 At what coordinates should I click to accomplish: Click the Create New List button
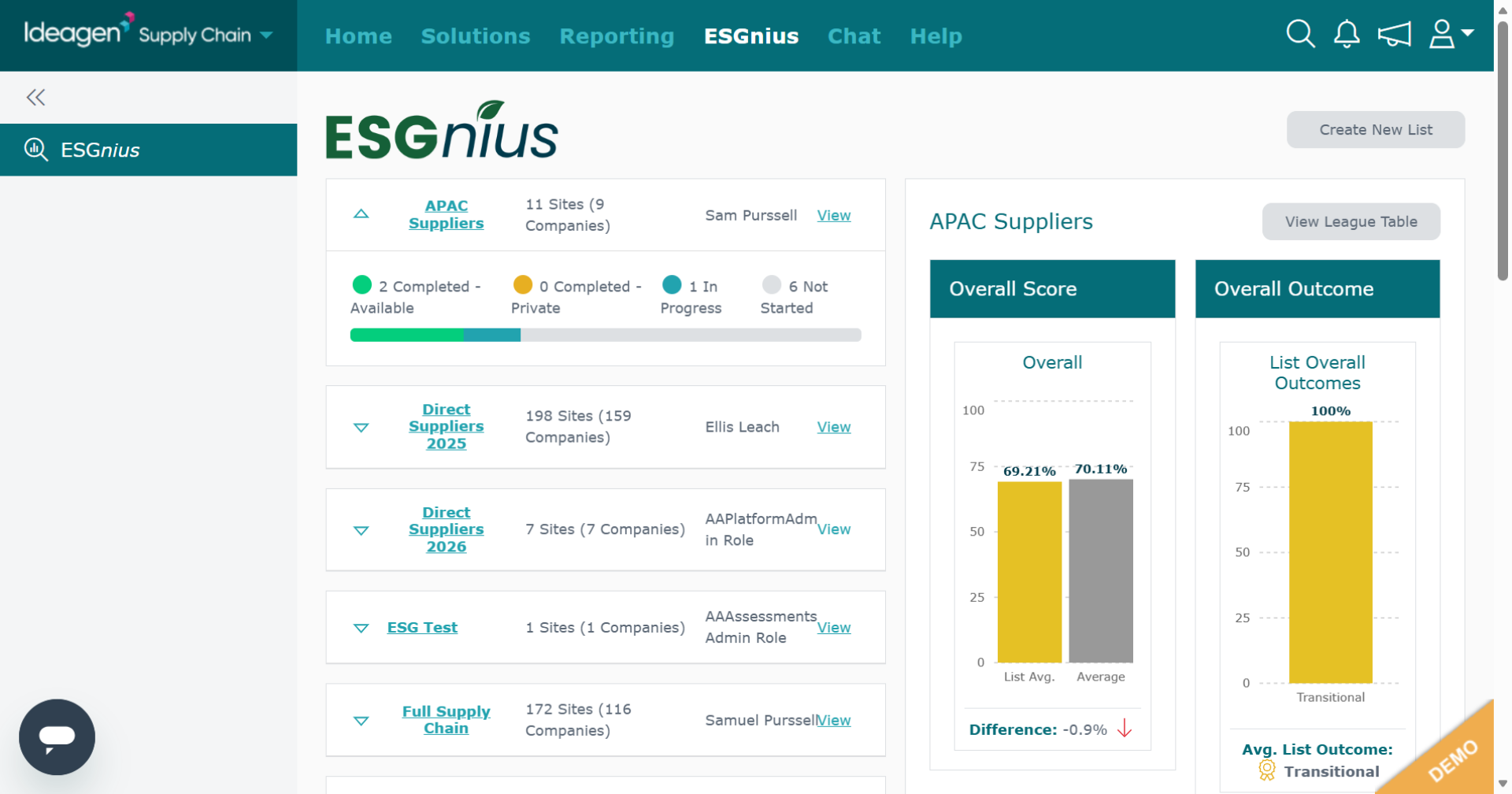pos(1375,129)
